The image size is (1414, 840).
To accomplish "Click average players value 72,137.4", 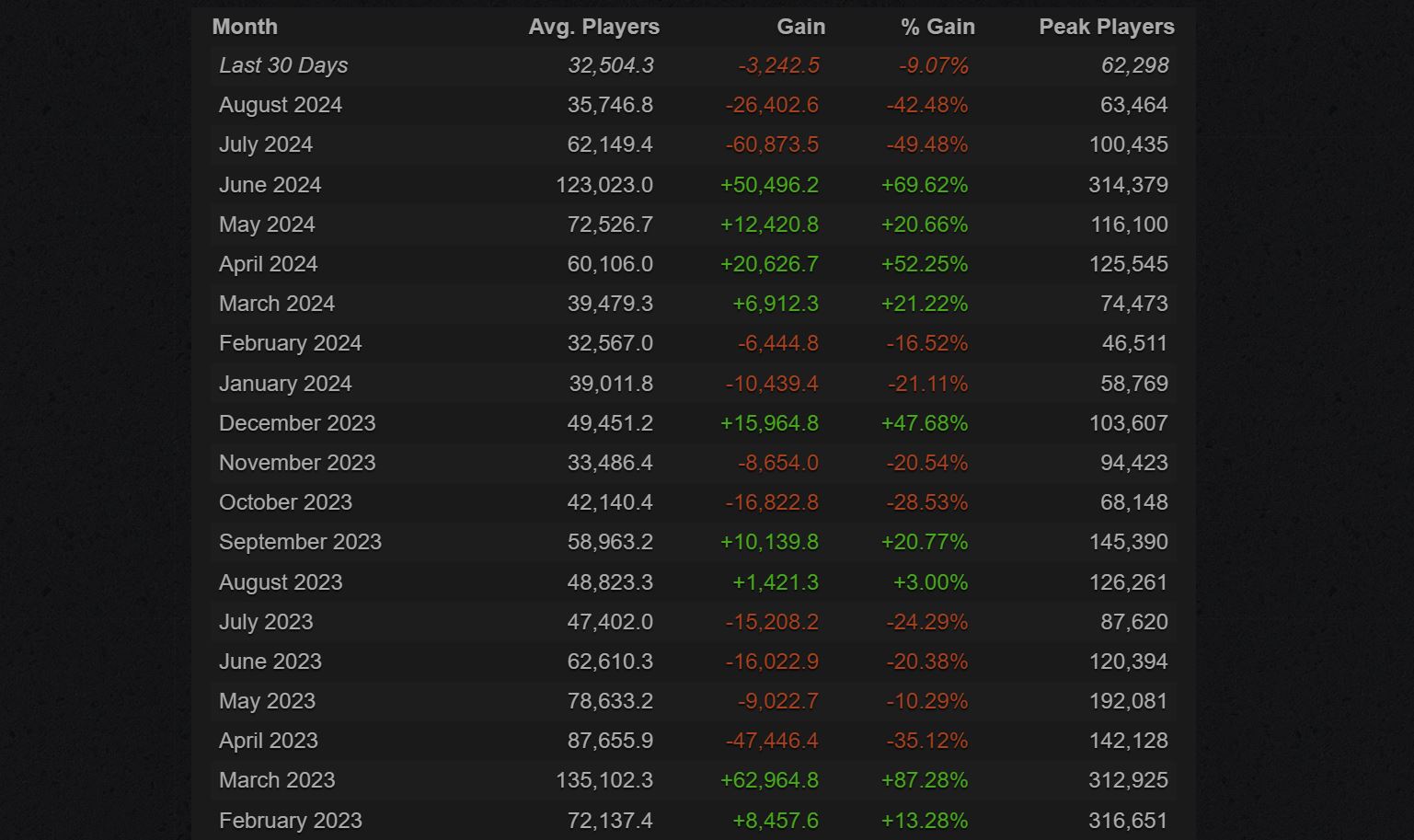I will tap(610, 821).
